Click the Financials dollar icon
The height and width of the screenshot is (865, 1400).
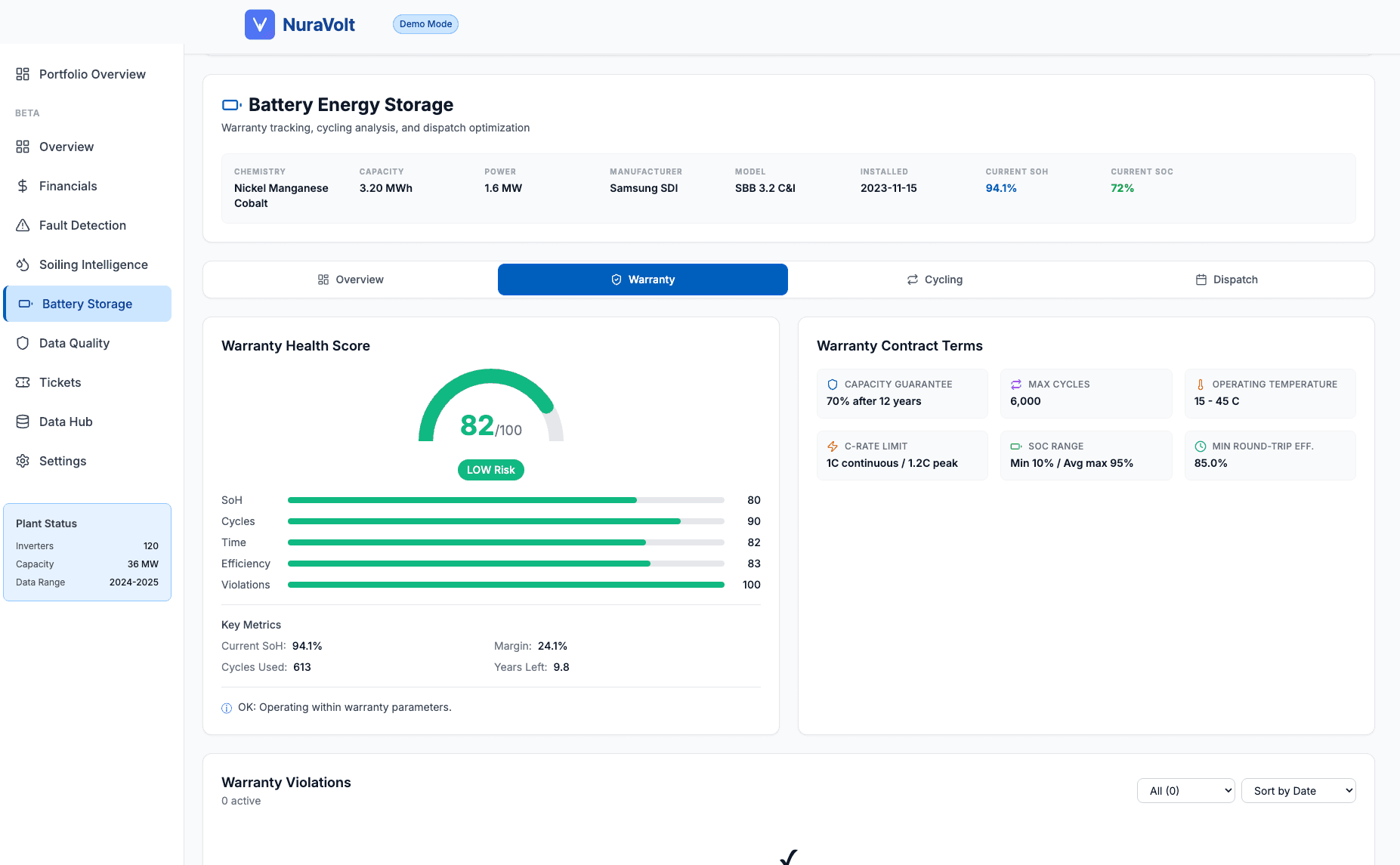coord(23,186)
